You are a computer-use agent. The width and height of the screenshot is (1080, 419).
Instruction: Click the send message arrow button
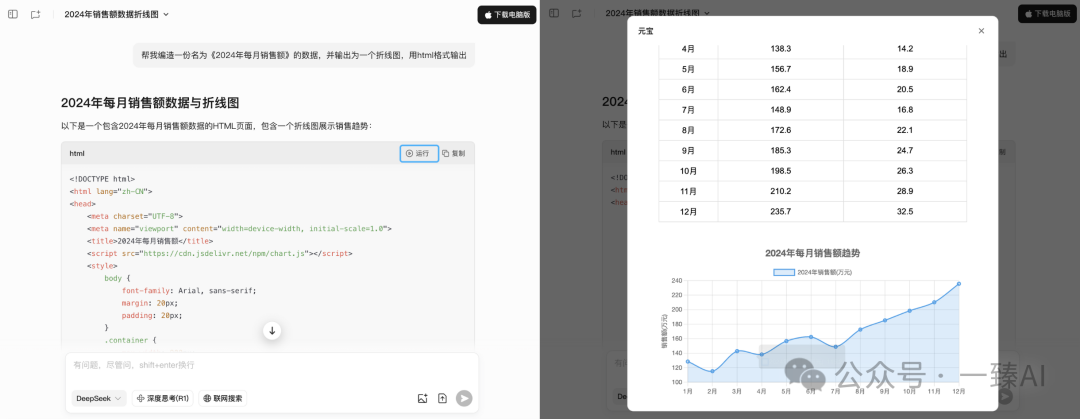464,398
